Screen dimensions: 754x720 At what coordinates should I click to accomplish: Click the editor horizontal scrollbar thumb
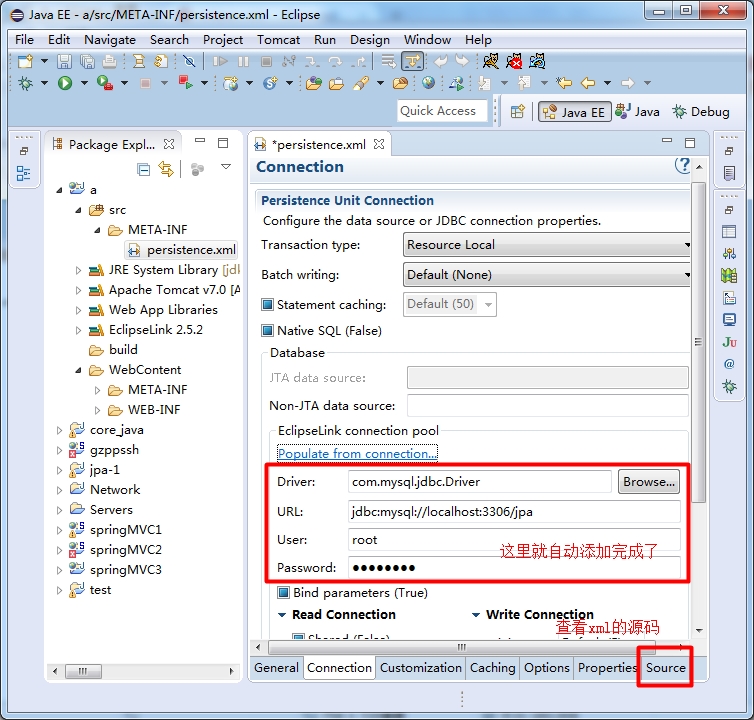pyautogui.click(x=462, y=647)
